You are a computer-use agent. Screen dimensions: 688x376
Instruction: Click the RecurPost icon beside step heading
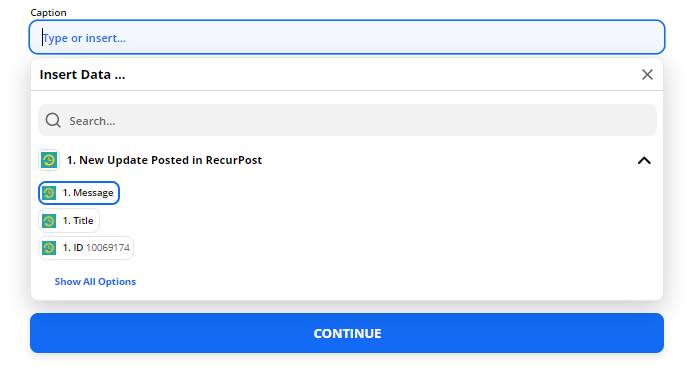(49, 160)
